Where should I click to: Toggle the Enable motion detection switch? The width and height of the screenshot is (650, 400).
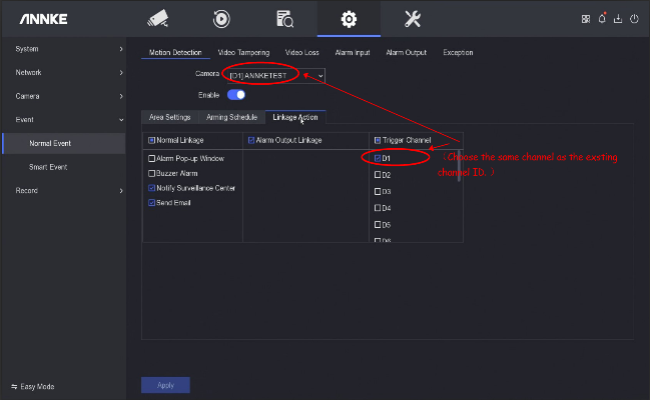(x=236, y=95)
